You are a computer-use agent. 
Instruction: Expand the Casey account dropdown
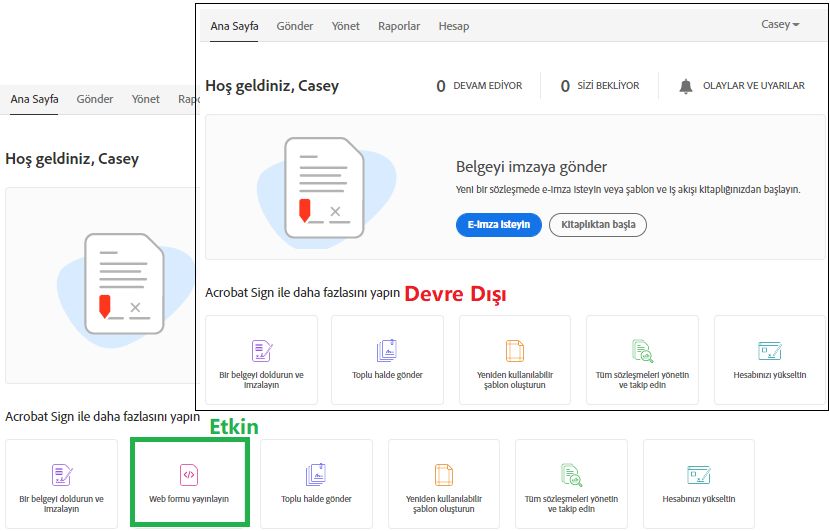(780, 24)
